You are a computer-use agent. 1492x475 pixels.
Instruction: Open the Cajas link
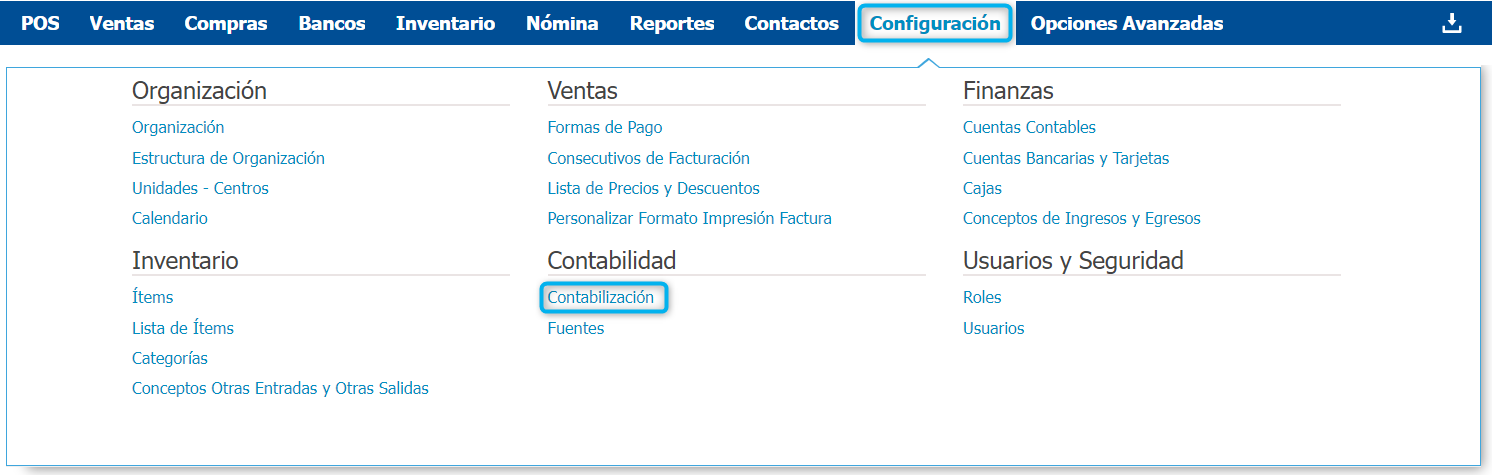point(982,188)
